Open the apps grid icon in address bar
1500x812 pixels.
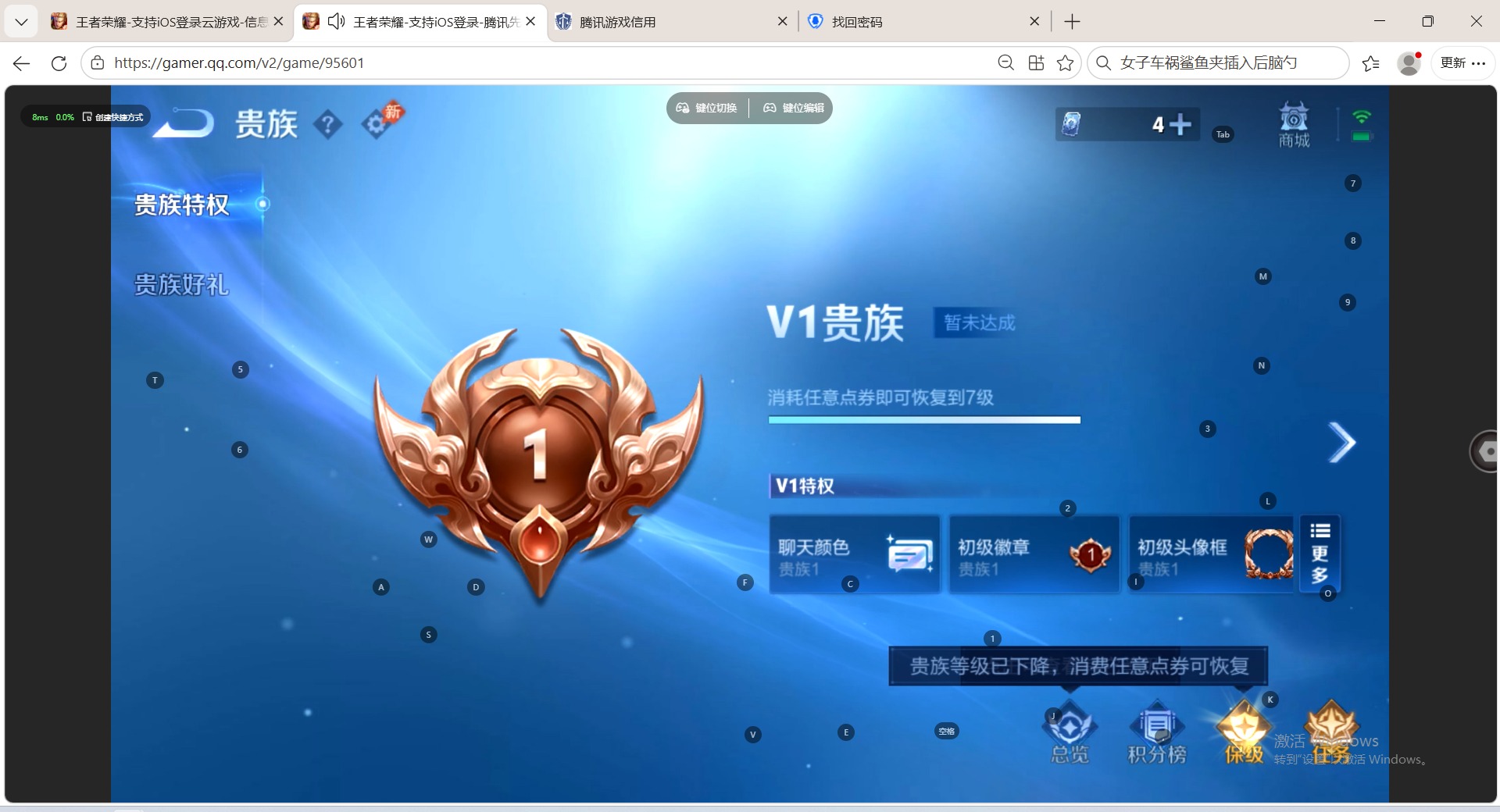click(1036, 63)
